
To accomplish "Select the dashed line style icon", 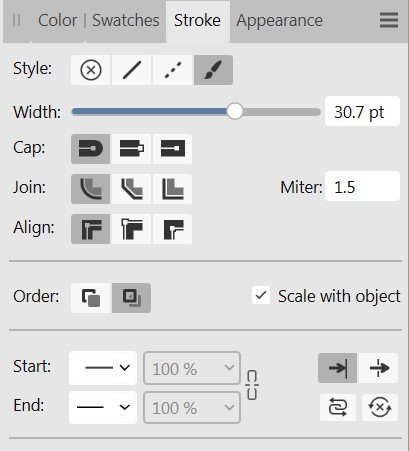I will click(173, 70).
